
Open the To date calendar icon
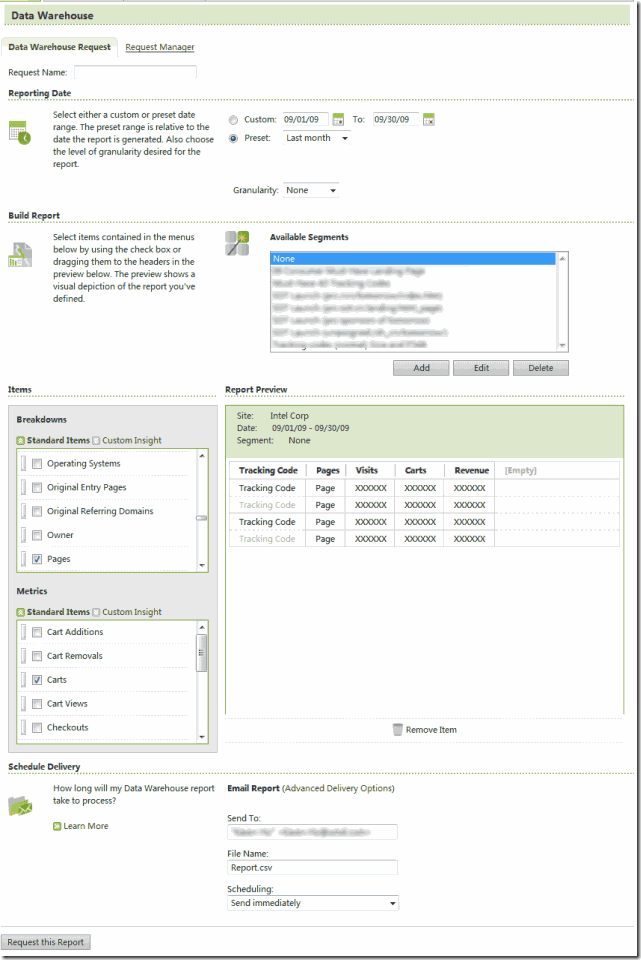[429, 120]
